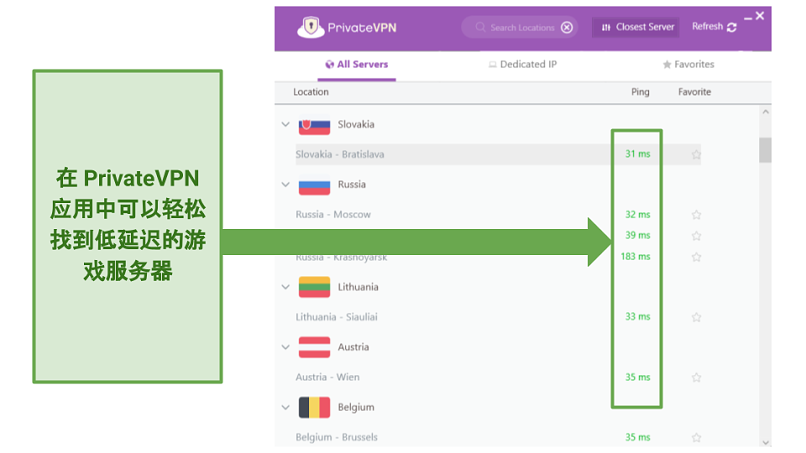806x453 pixels.
Task: Collapse the Russia server group
Action: point(286,185)
